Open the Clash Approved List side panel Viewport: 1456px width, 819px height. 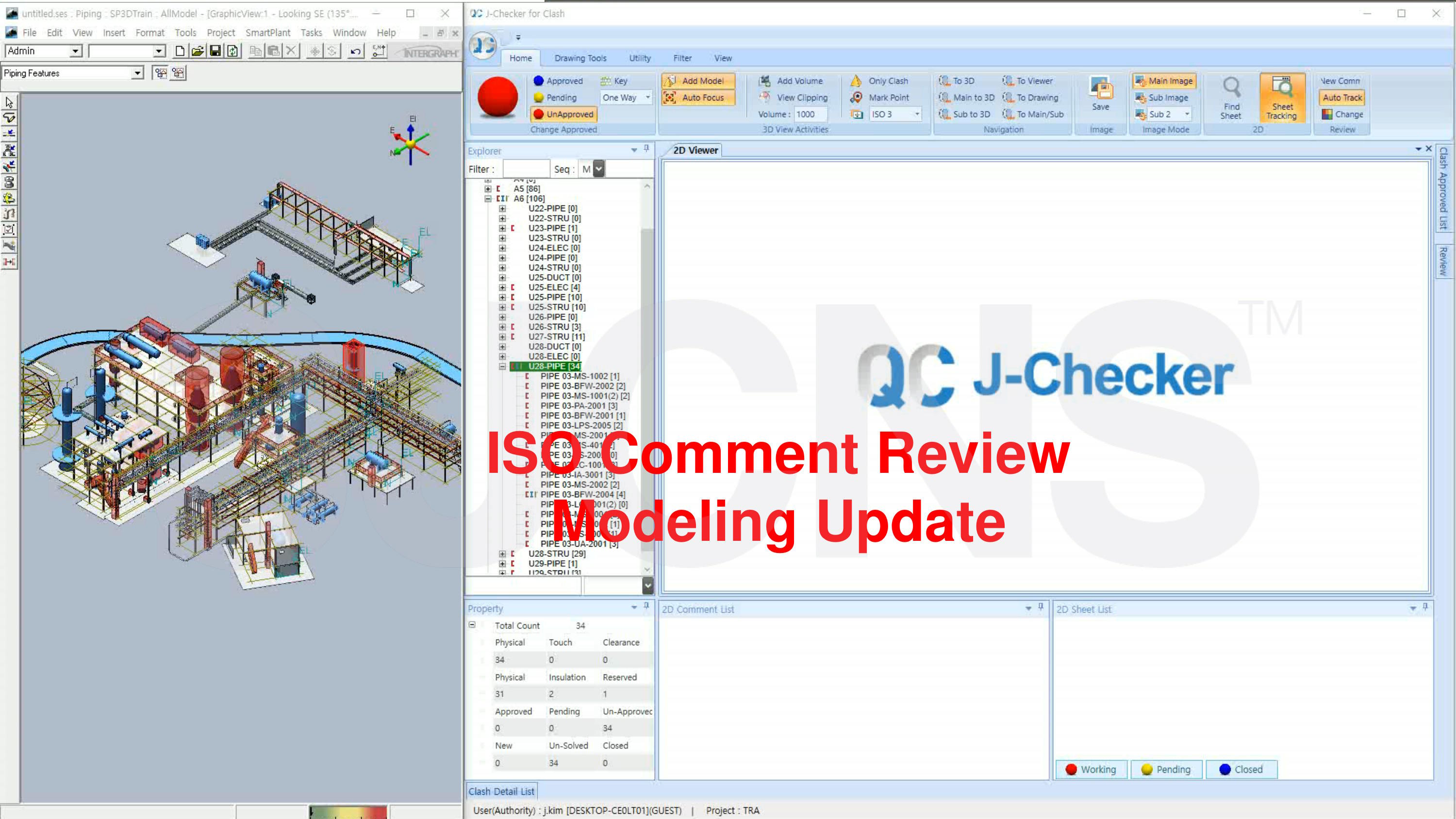pos(1443,188)
